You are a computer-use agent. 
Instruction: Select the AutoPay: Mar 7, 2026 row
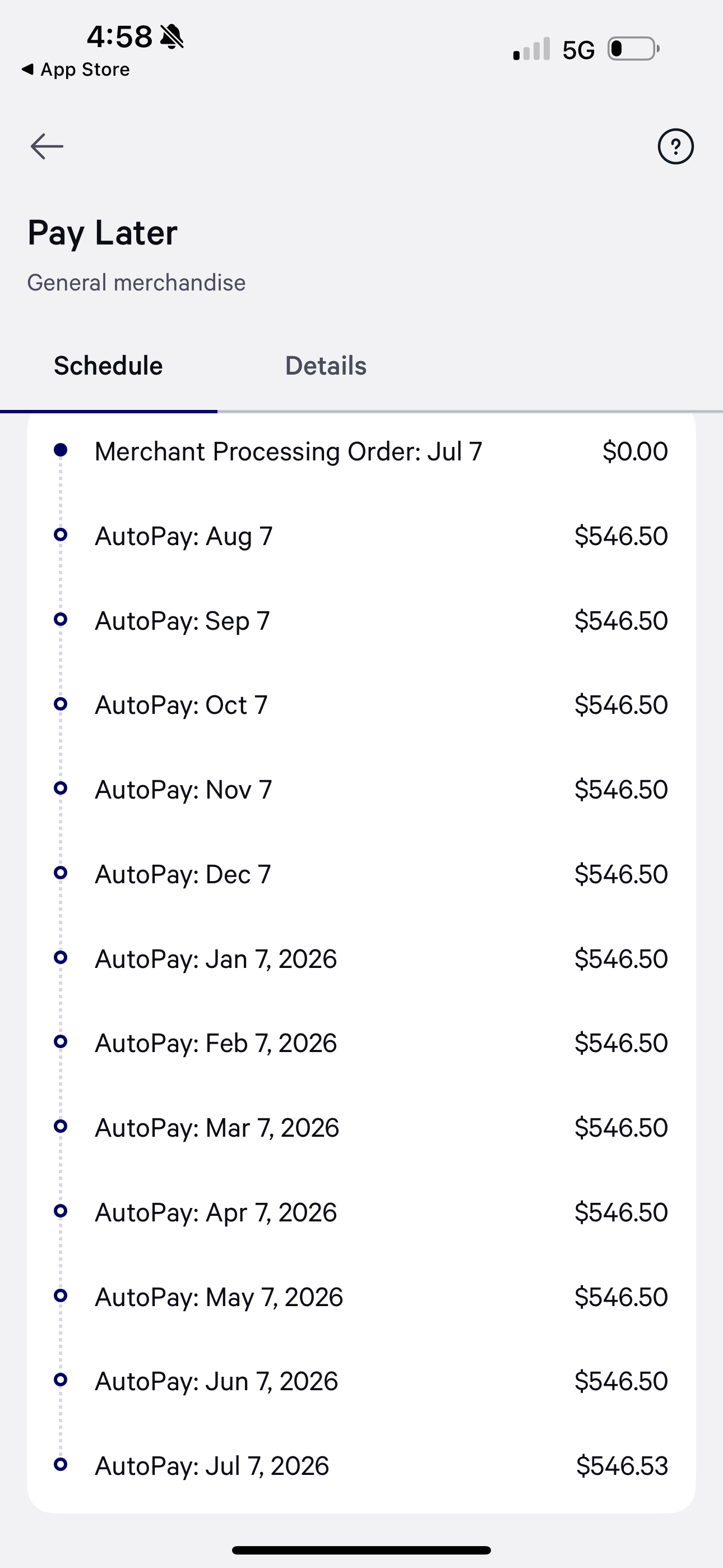(x=361, y=1127)
